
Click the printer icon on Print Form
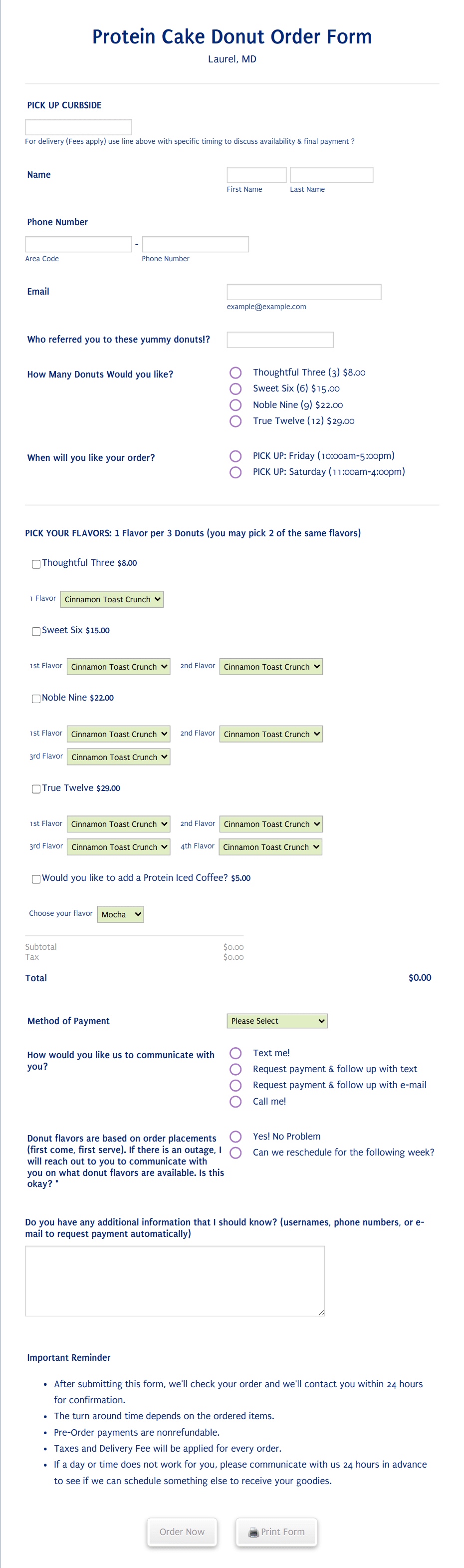coord(253,1532)
